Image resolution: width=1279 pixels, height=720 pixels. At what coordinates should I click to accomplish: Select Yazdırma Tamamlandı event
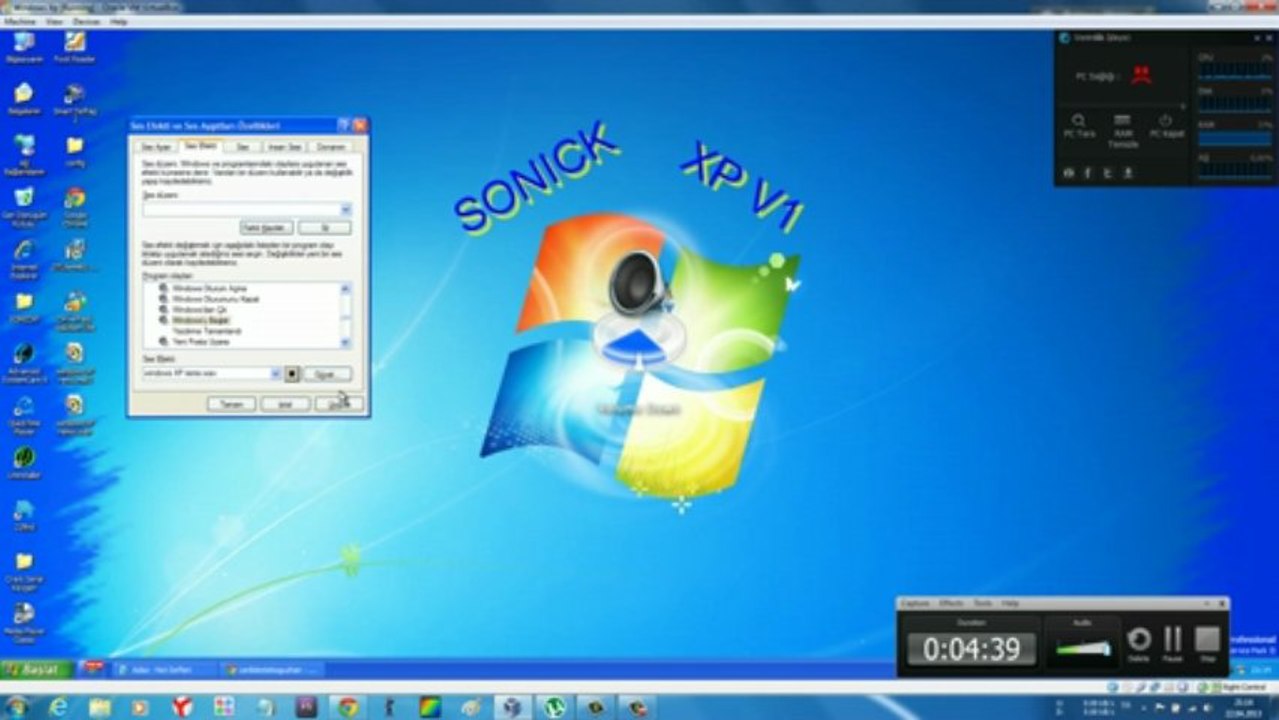(207, 331)
